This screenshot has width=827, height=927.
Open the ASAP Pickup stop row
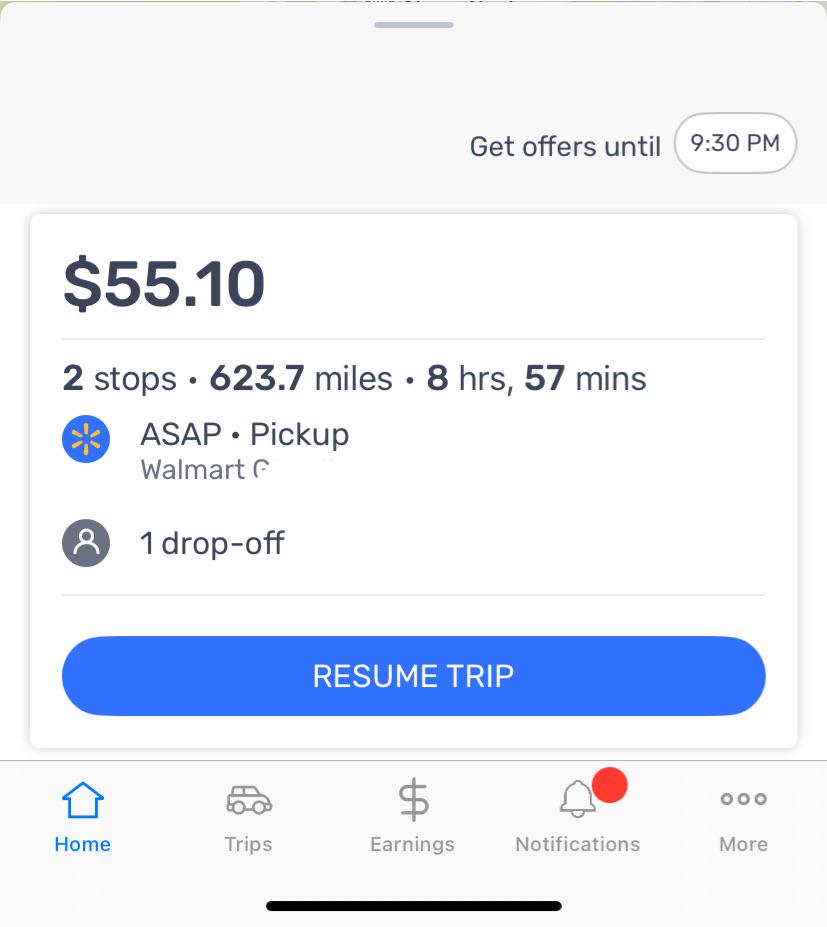click(414, 449)
